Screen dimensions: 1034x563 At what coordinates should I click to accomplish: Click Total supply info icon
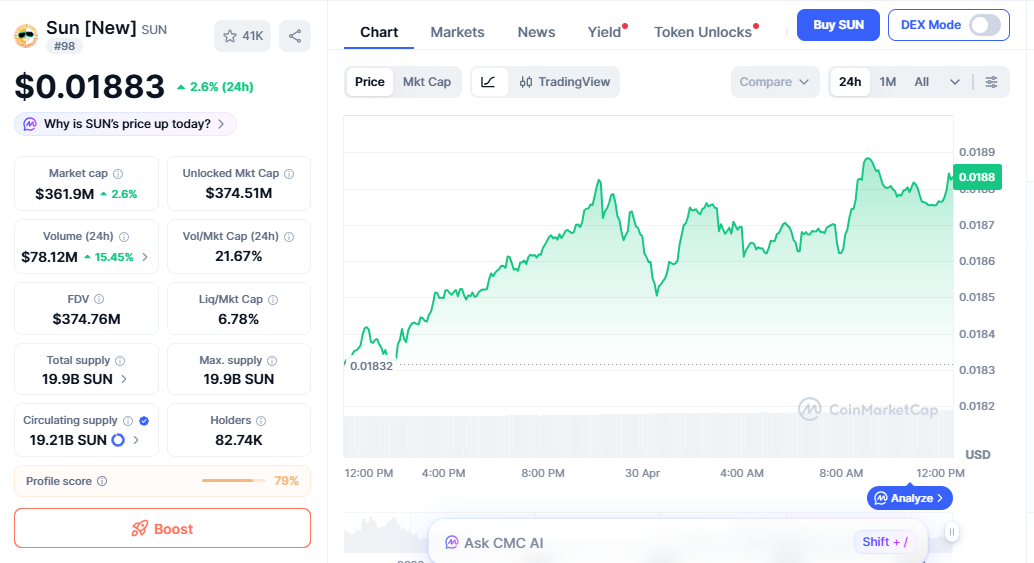120,361
